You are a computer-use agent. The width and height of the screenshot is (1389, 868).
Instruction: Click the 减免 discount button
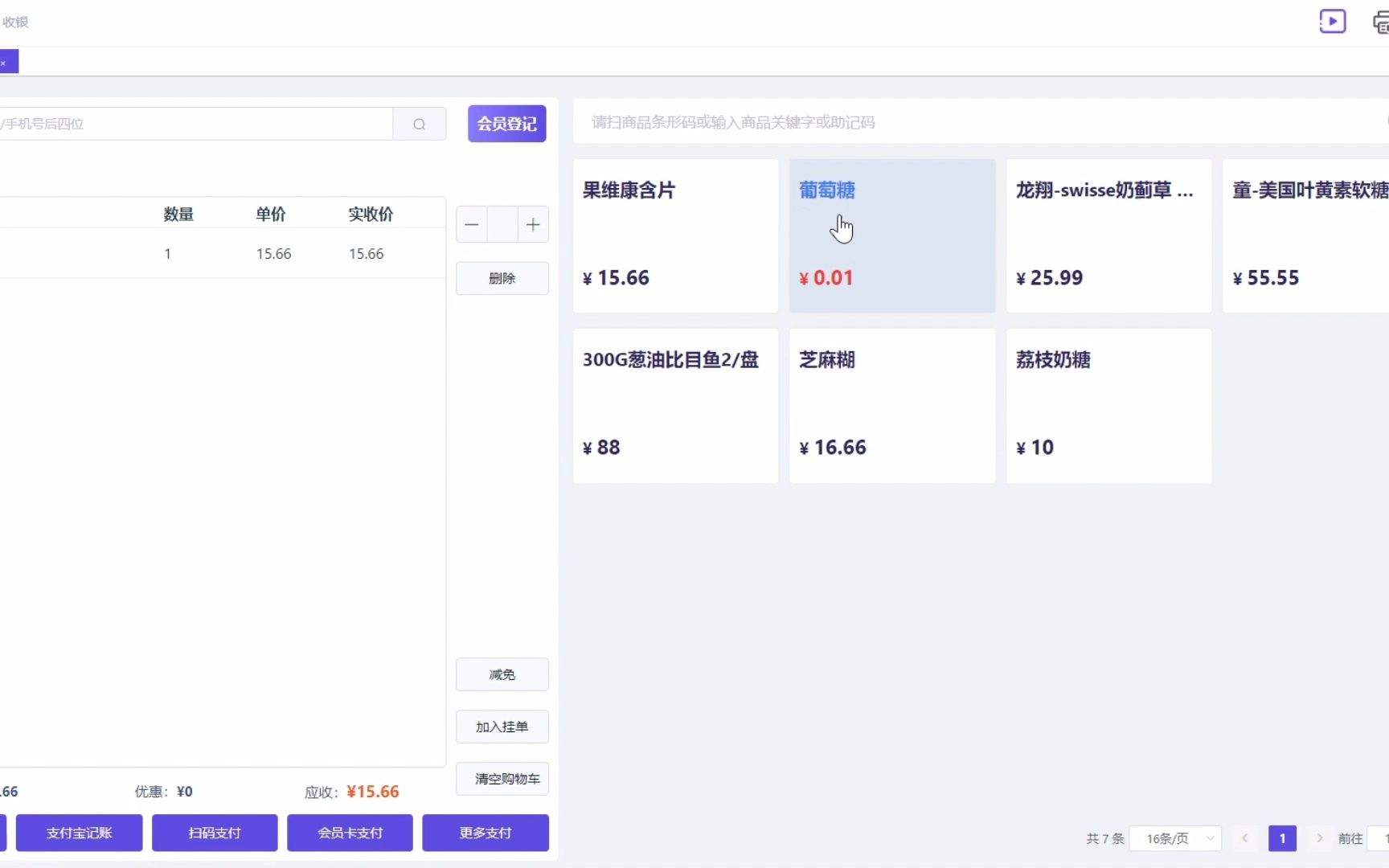pyautogui.click(x=502, y=674)
